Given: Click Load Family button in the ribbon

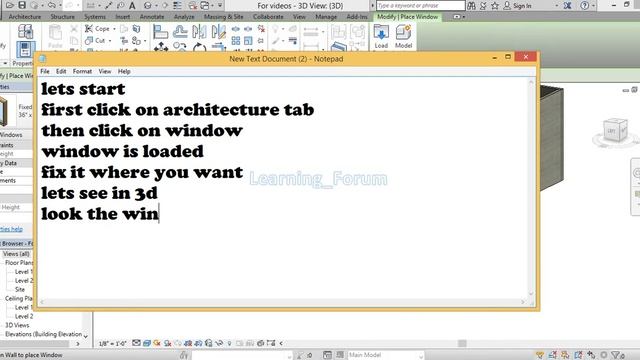Looking at the screenshot, I should tap(381, 36).
